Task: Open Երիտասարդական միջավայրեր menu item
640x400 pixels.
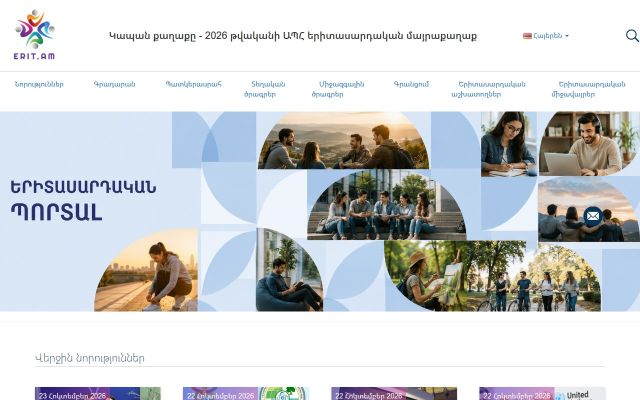Action: [x=588, y=89]
